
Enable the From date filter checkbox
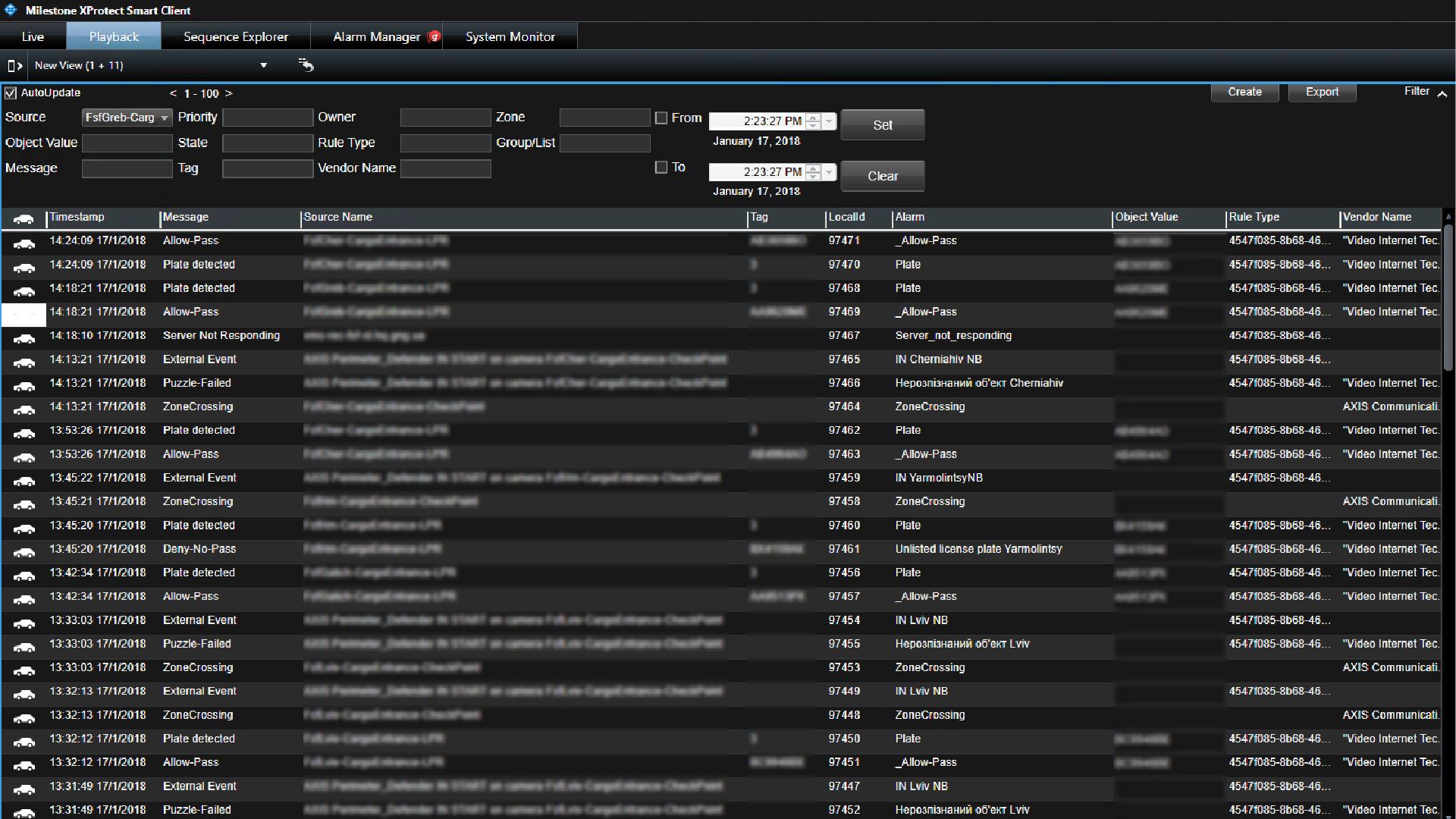pos(661,118)
